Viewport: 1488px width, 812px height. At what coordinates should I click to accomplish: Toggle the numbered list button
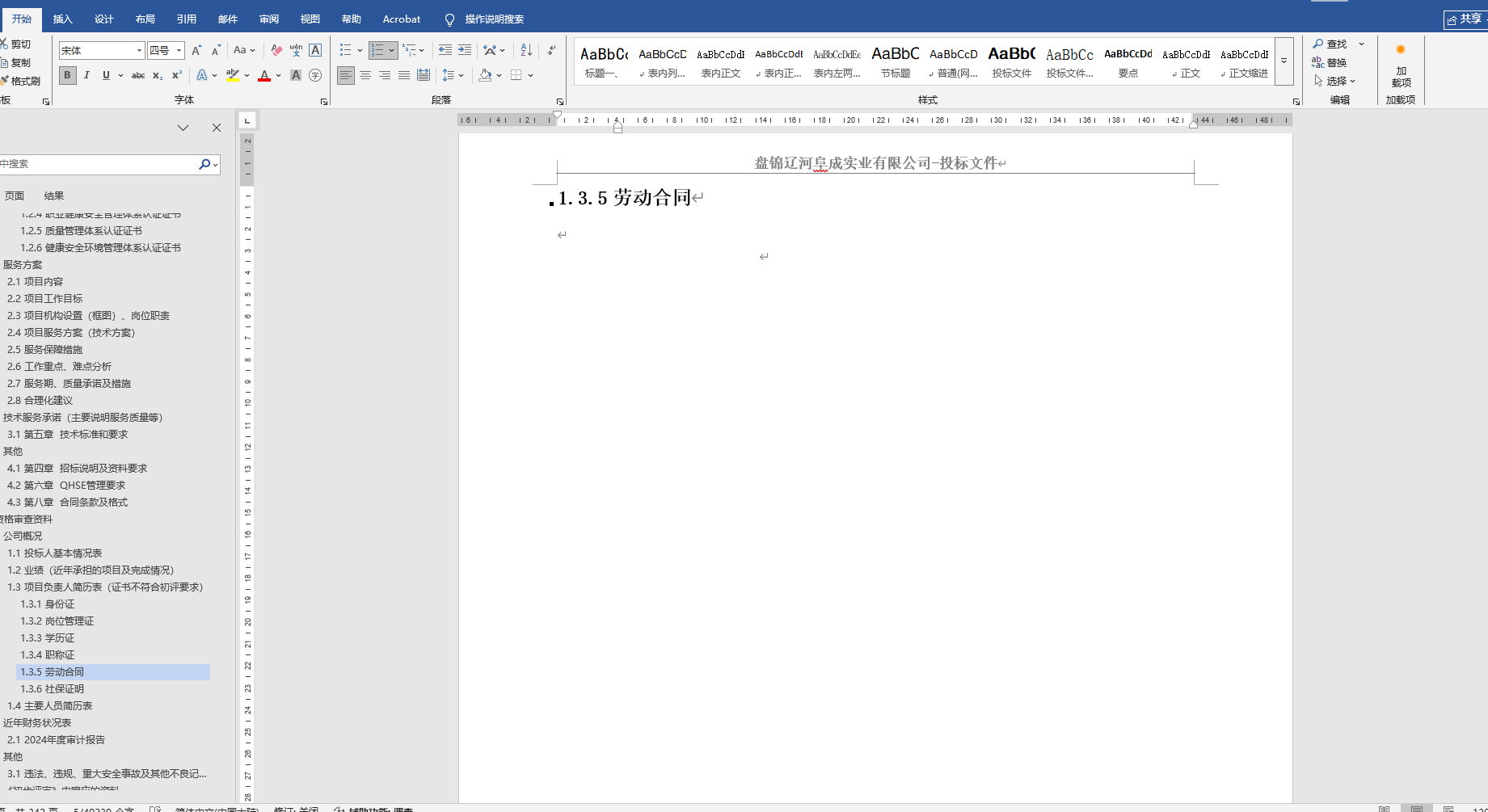pos(377,50)
